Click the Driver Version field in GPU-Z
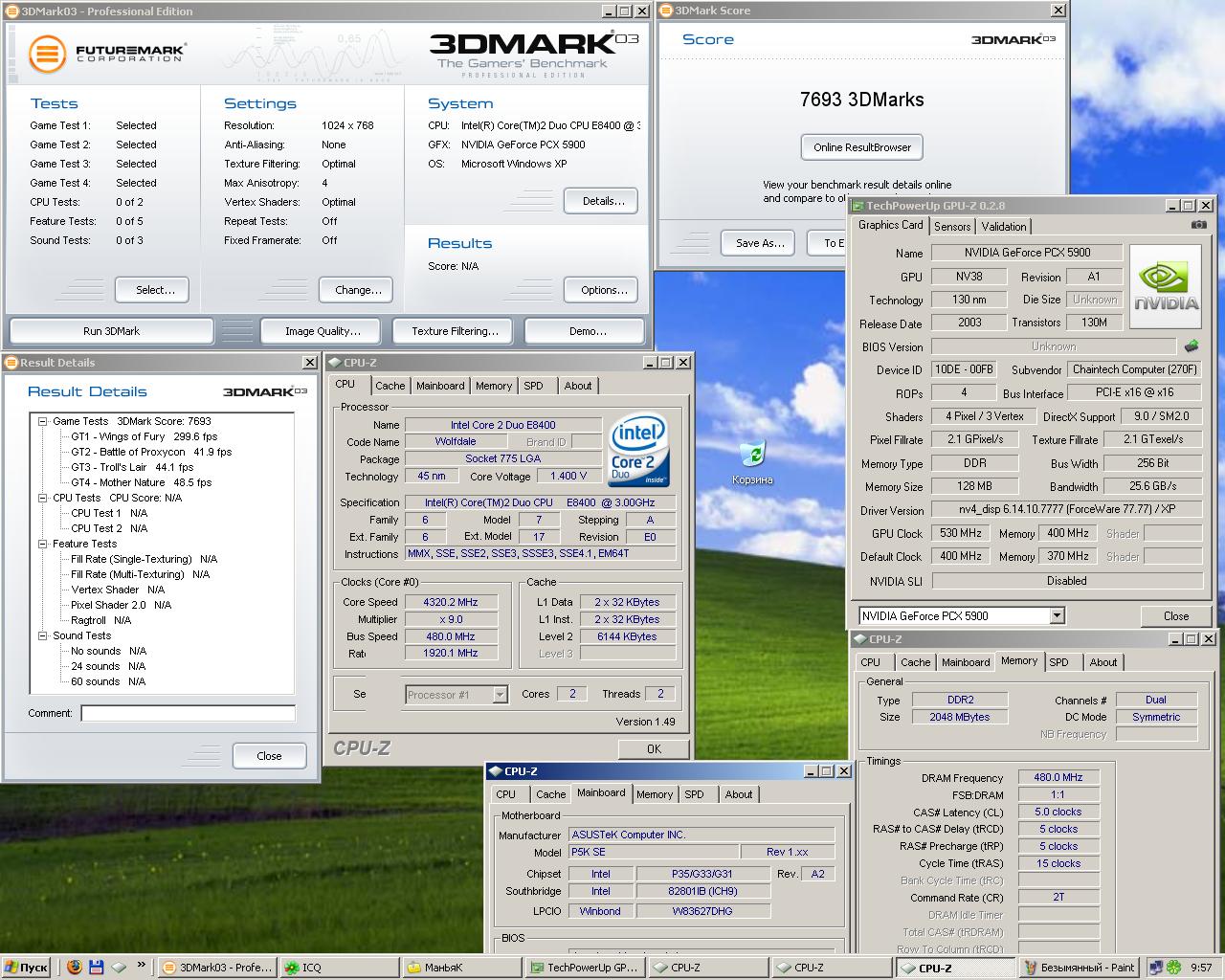 [x=1066, y=510]
